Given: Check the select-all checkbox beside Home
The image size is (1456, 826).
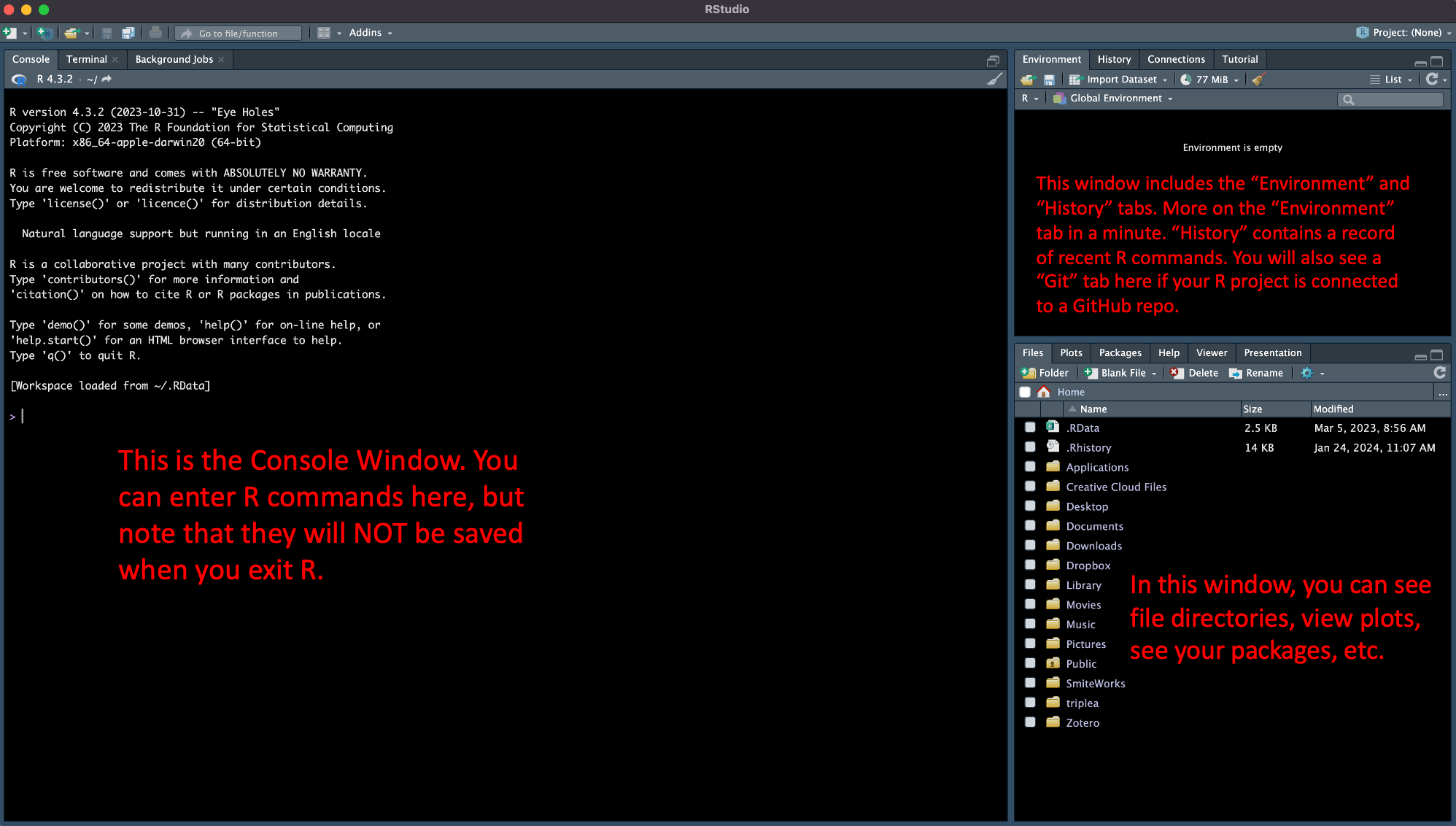Looking at the screenshot, I should pyautogui.click(x=1025, y=392).
